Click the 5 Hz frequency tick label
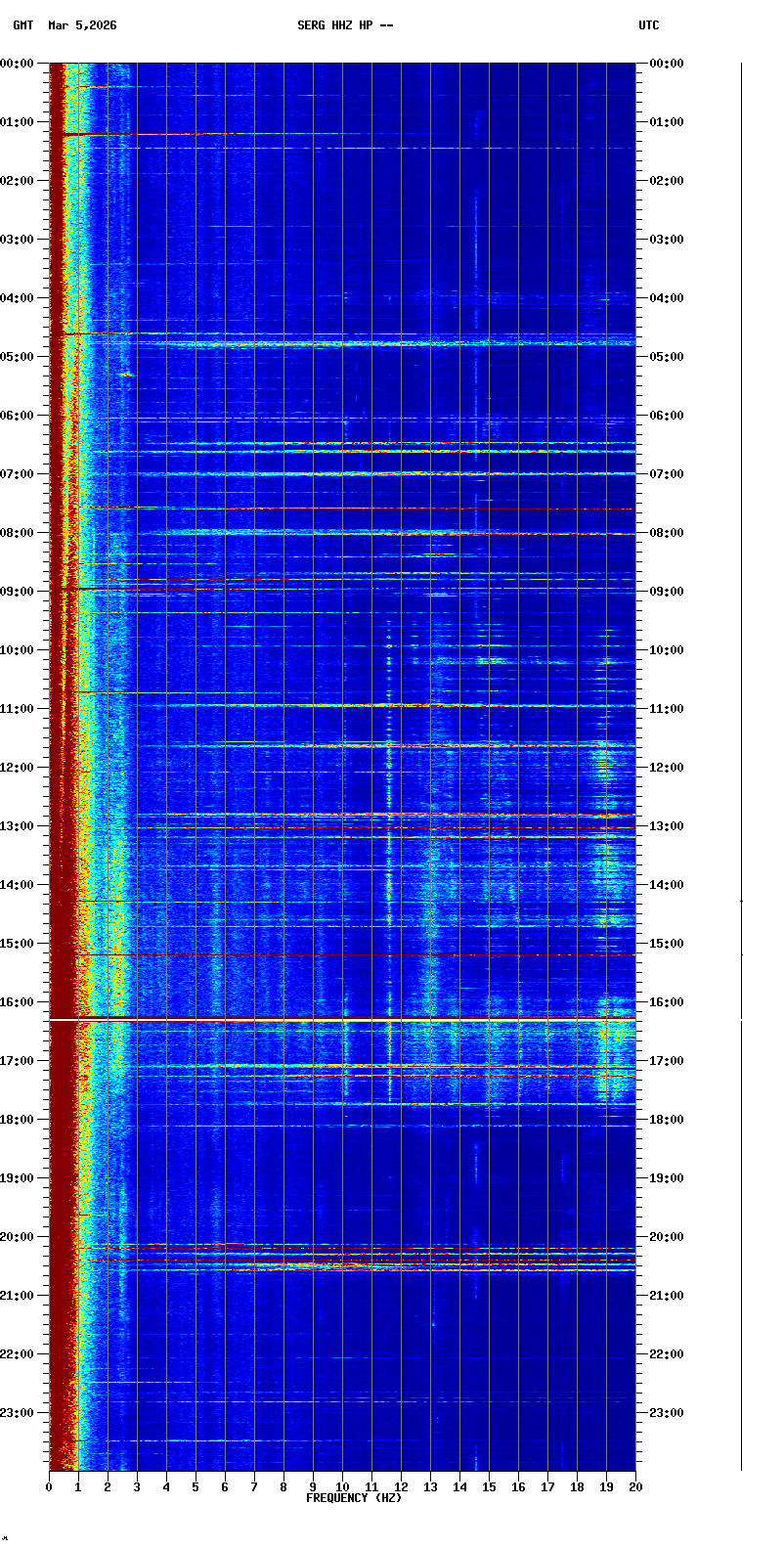This screenshot has width=784, height=1549. (x=196, y=1487)
